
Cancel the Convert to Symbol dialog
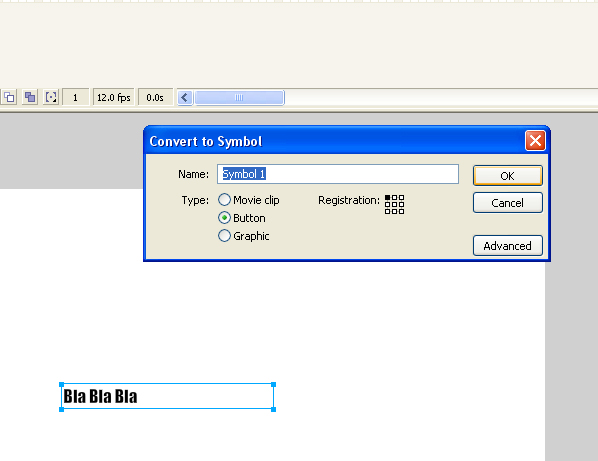pyautogui.click(x=508, y=203)
